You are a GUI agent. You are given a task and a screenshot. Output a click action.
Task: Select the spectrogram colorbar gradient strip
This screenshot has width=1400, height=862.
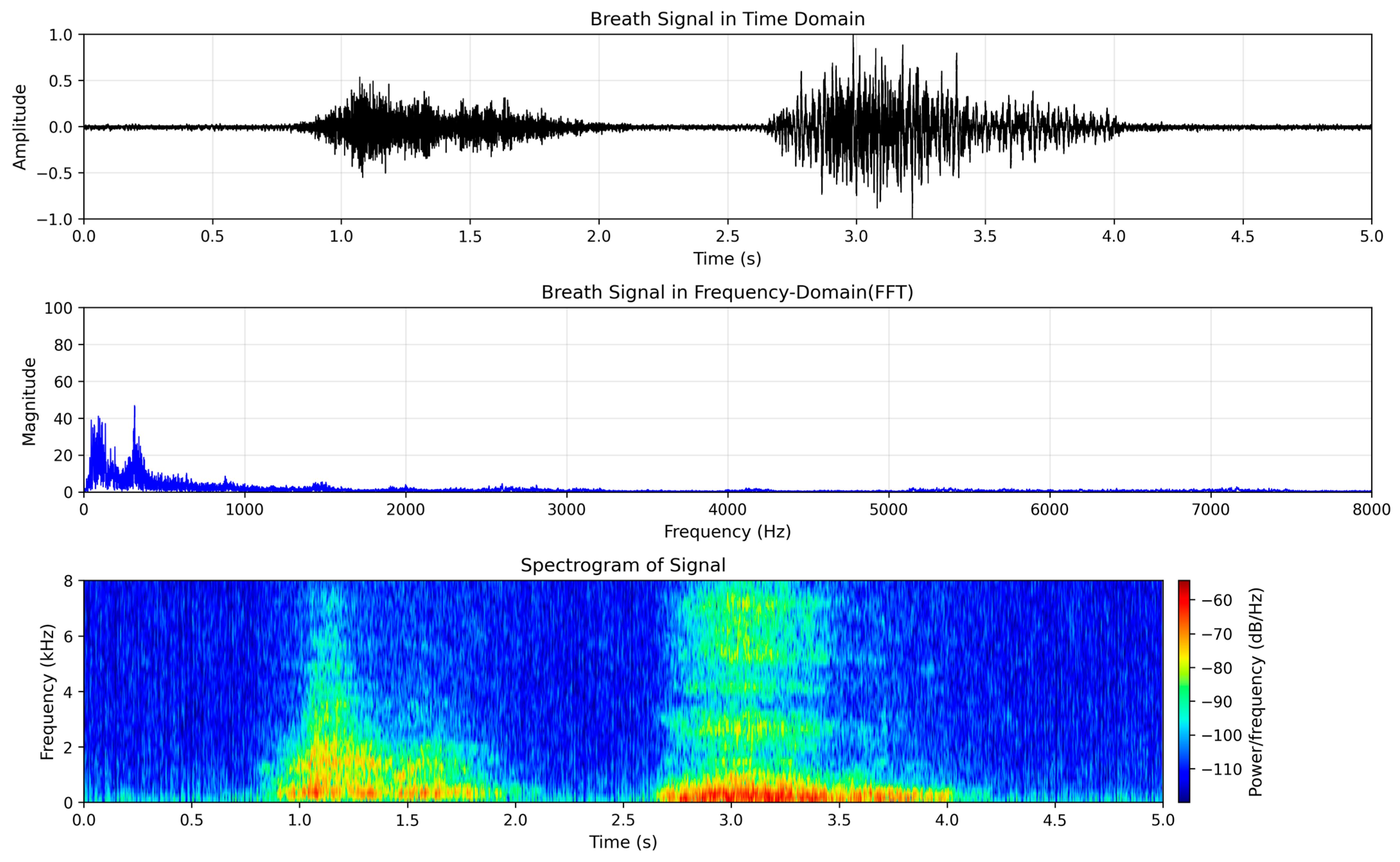click(1184, 691)
